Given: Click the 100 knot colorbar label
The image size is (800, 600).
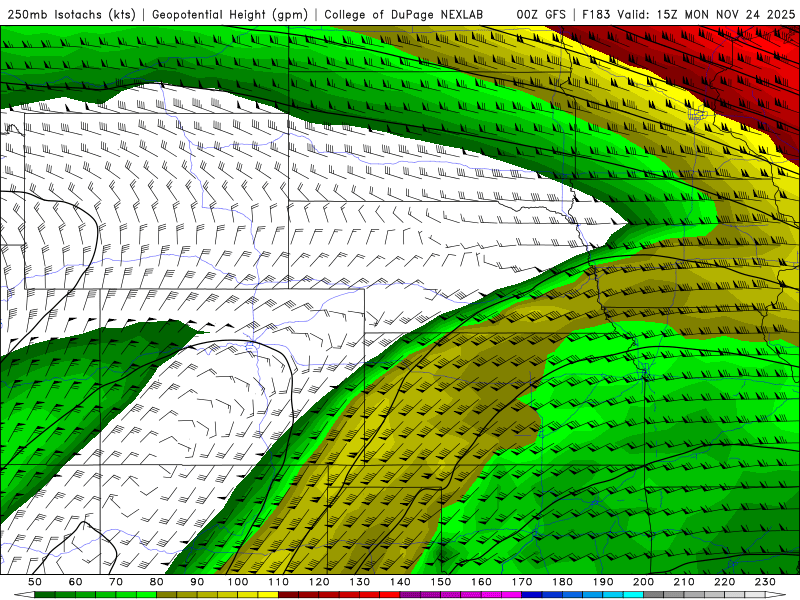Looking at the screenshot, I should pos(238,582).
